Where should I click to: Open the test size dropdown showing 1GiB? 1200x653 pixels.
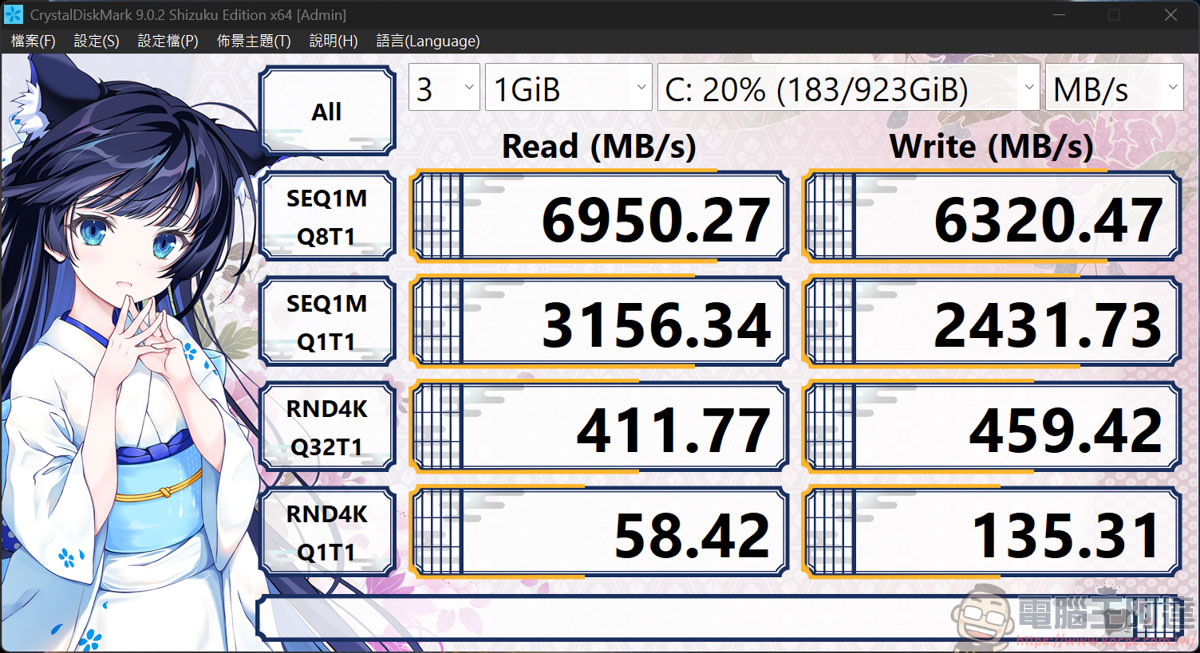click(567, 88)
